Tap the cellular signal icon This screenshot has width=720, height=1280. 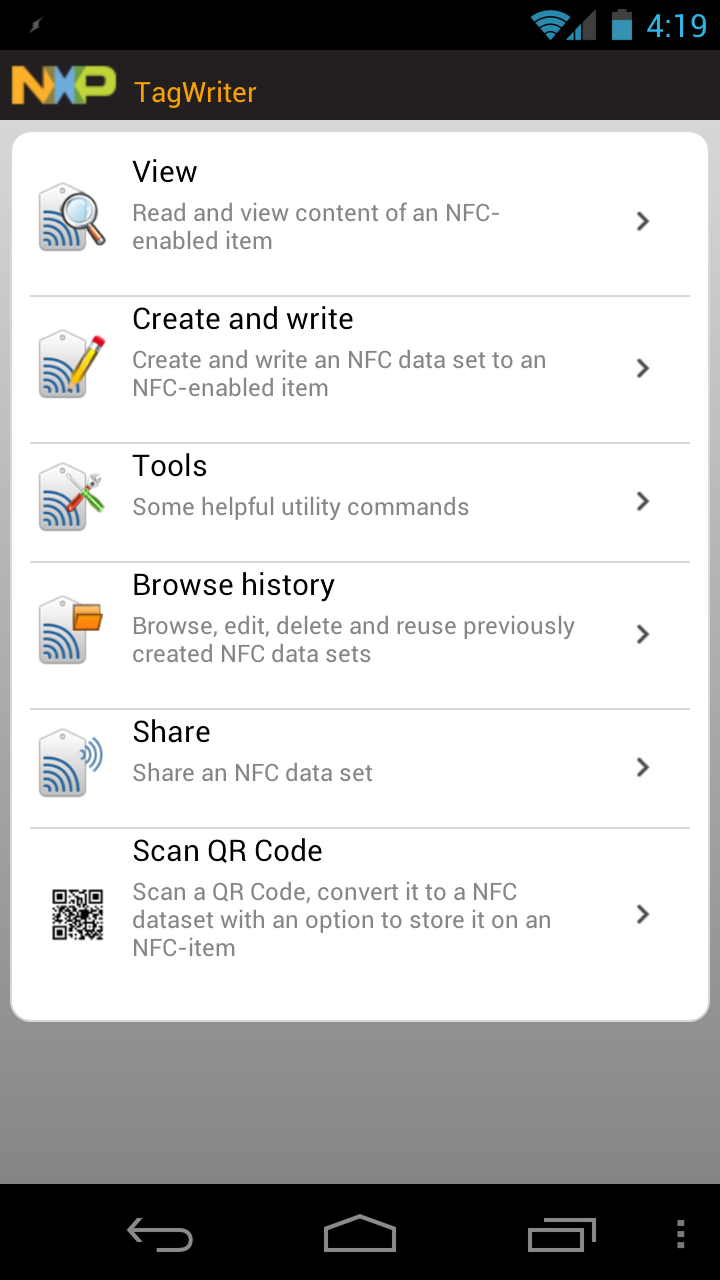(583, 25)
